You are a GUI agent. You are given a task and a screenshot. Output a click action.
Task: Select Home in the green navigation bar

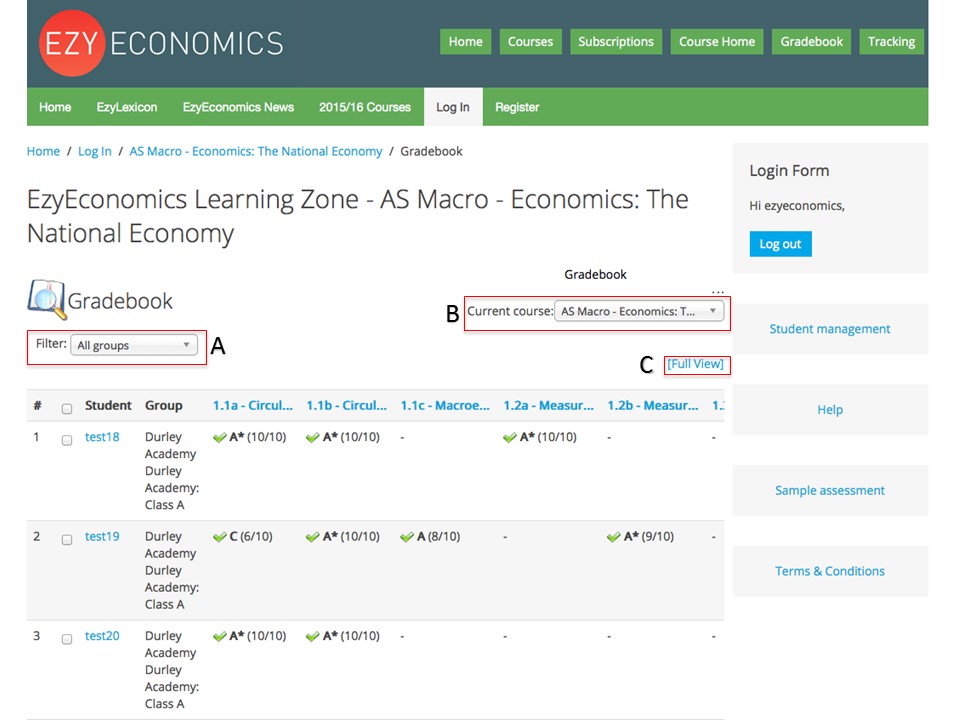point(55,107)
